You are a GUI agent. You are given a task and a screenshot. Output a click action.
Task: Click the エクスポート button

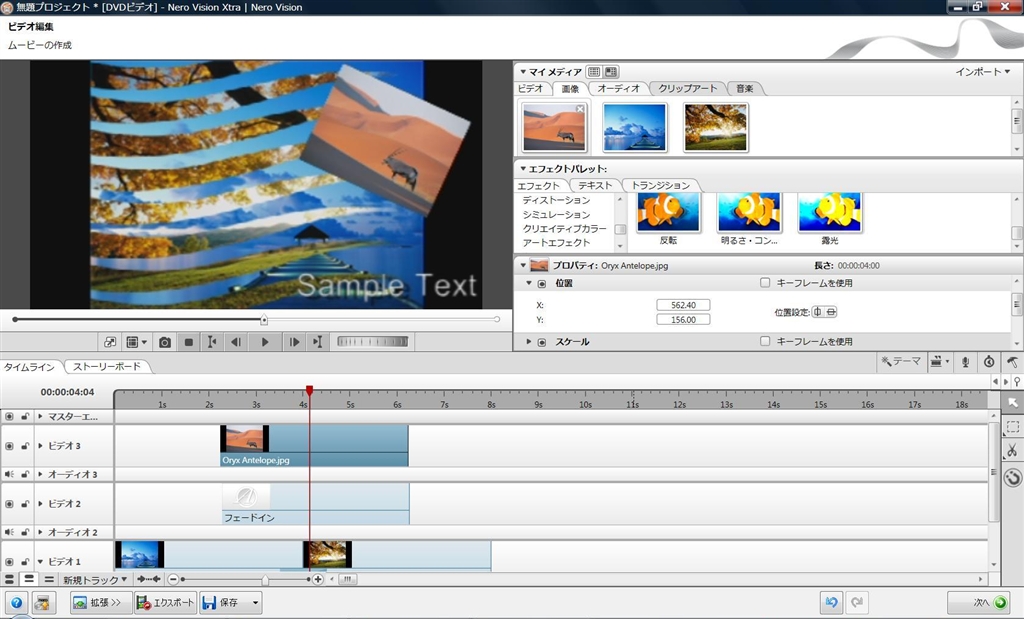pyautogui.click(x=165, y=603)
